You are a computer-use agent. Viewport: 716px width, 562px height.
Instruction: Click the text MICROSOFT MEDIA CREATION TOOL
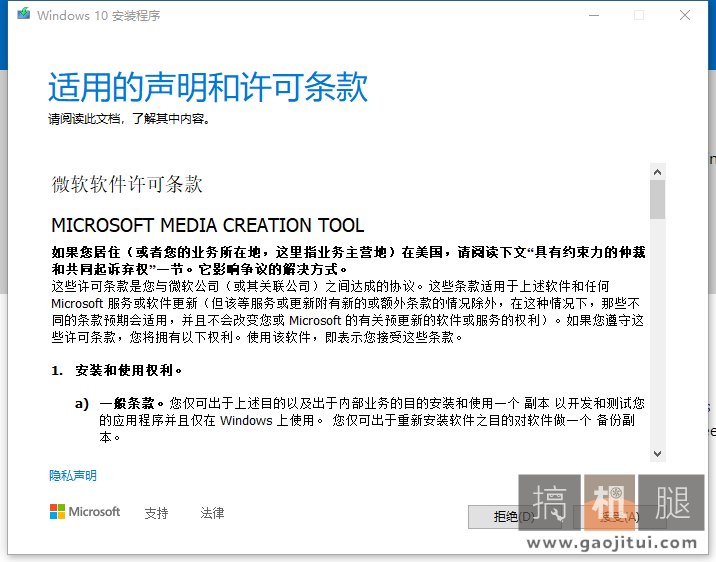click(x=208, y=225)
